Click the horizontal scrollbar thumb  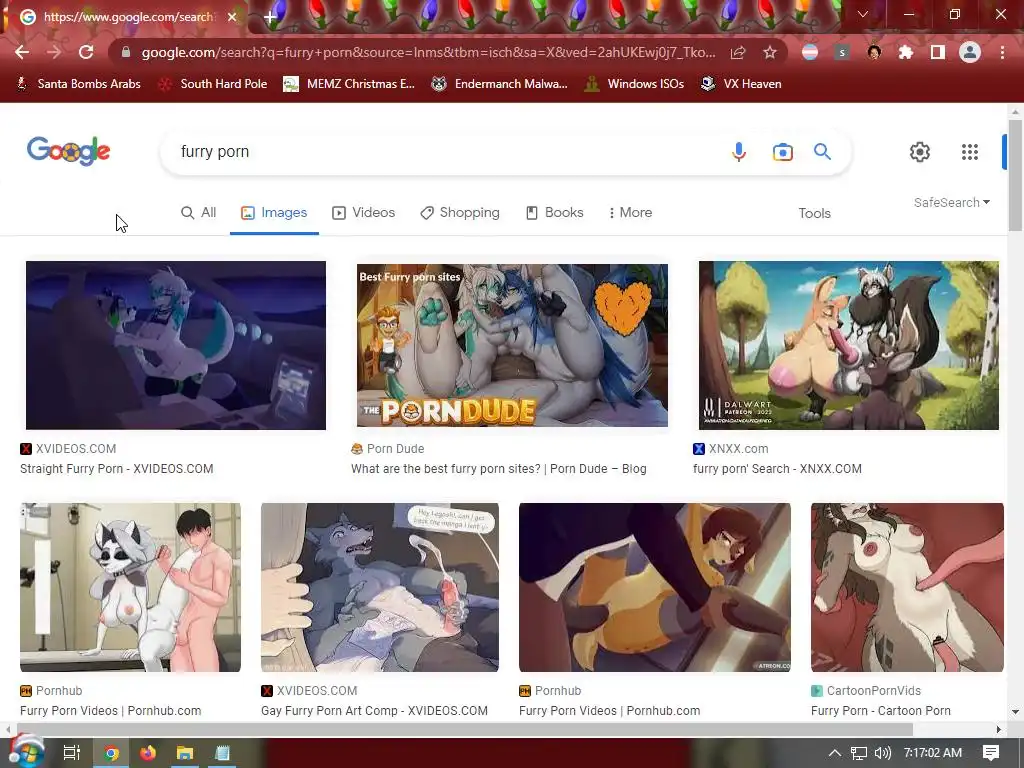(x=464, y=729)
